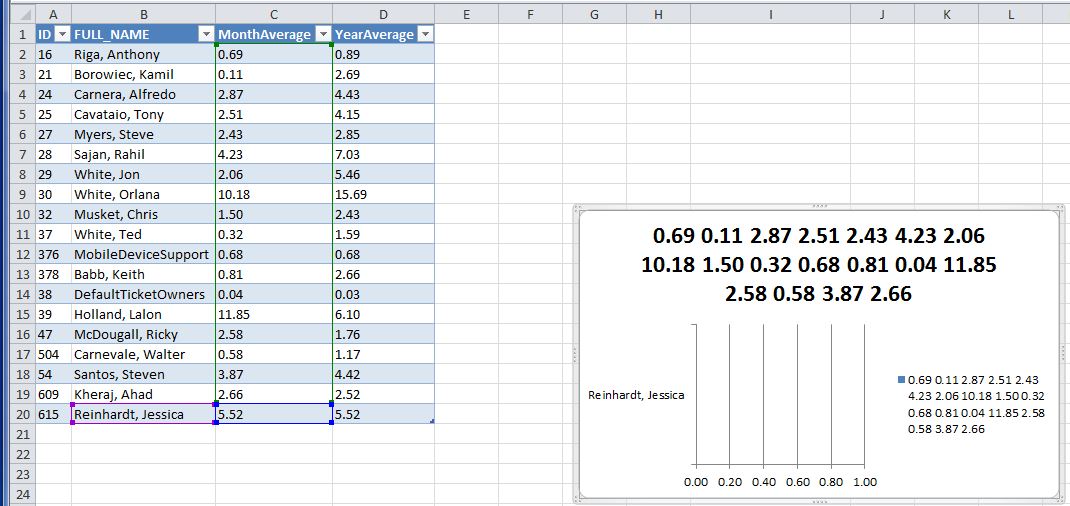Select column D header
This screenshot has height=506, width=1070.
(x=384, y=14)
